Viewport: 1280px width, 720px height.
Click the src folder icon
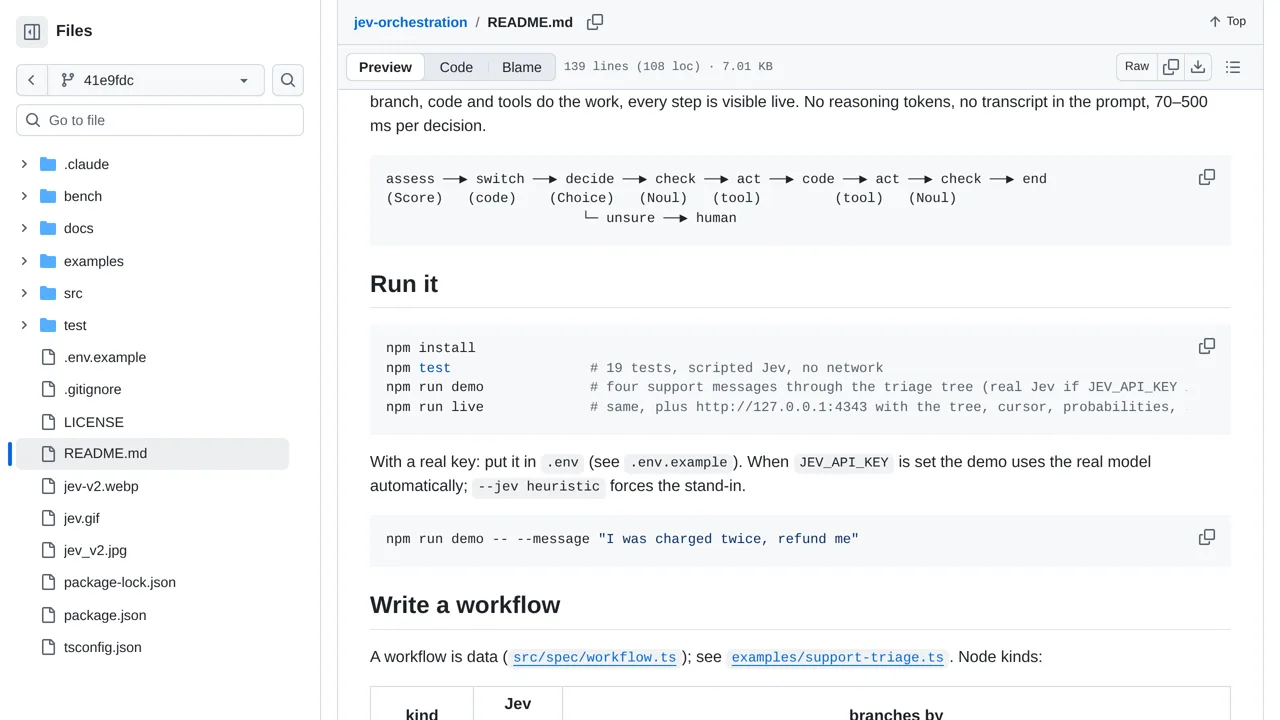(48, 293)
